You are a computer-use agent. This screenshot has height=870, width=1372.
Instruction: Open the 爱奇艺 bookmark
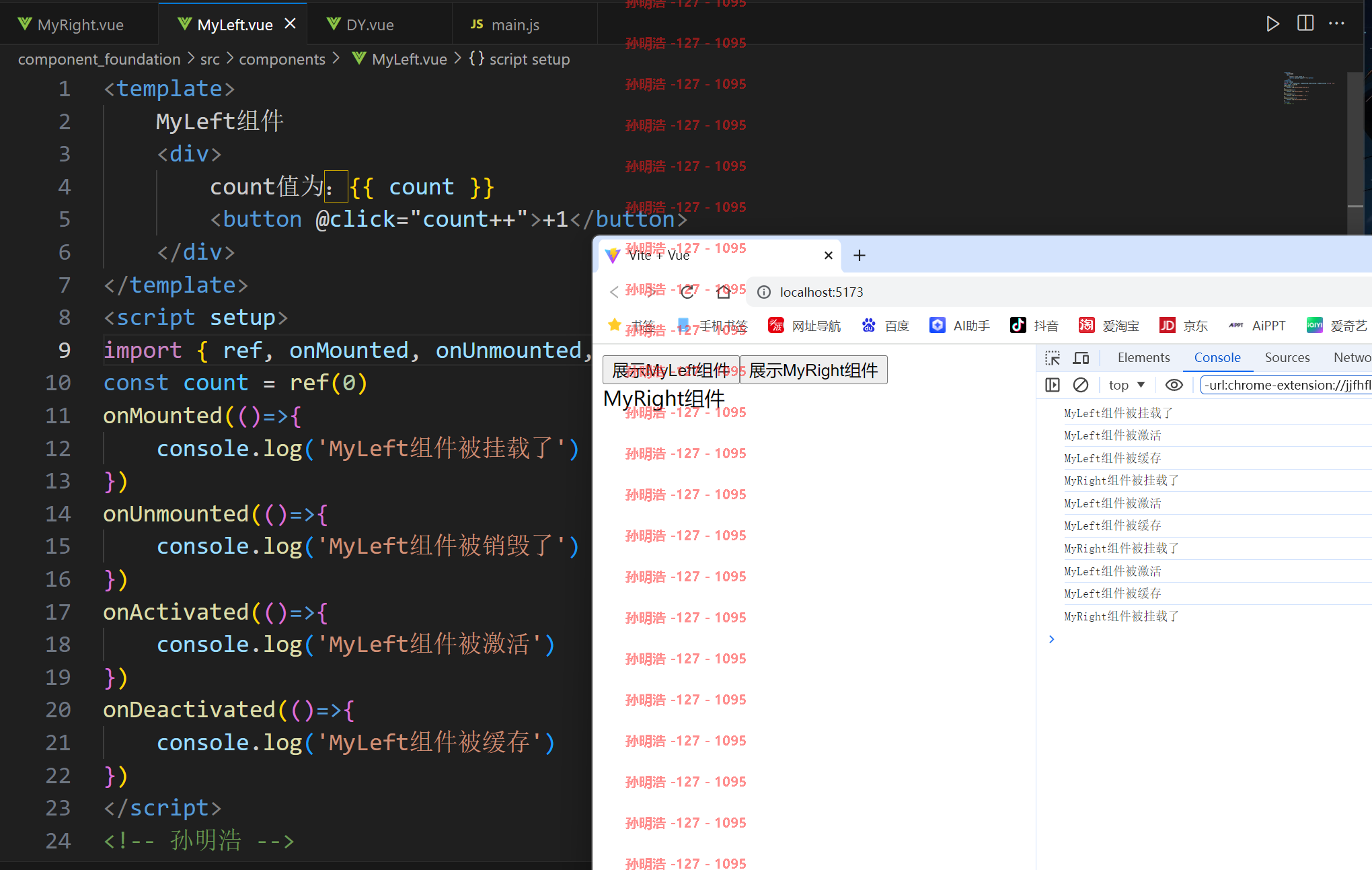(1337, 326)
